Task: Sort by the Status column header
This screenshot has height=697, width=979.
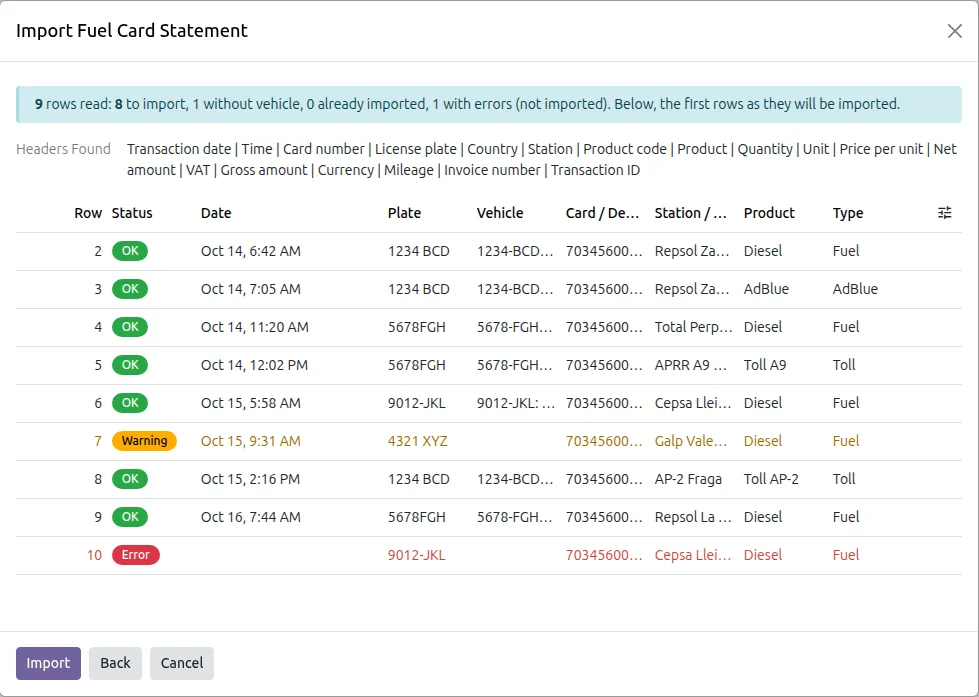Action: click(132, 213)
